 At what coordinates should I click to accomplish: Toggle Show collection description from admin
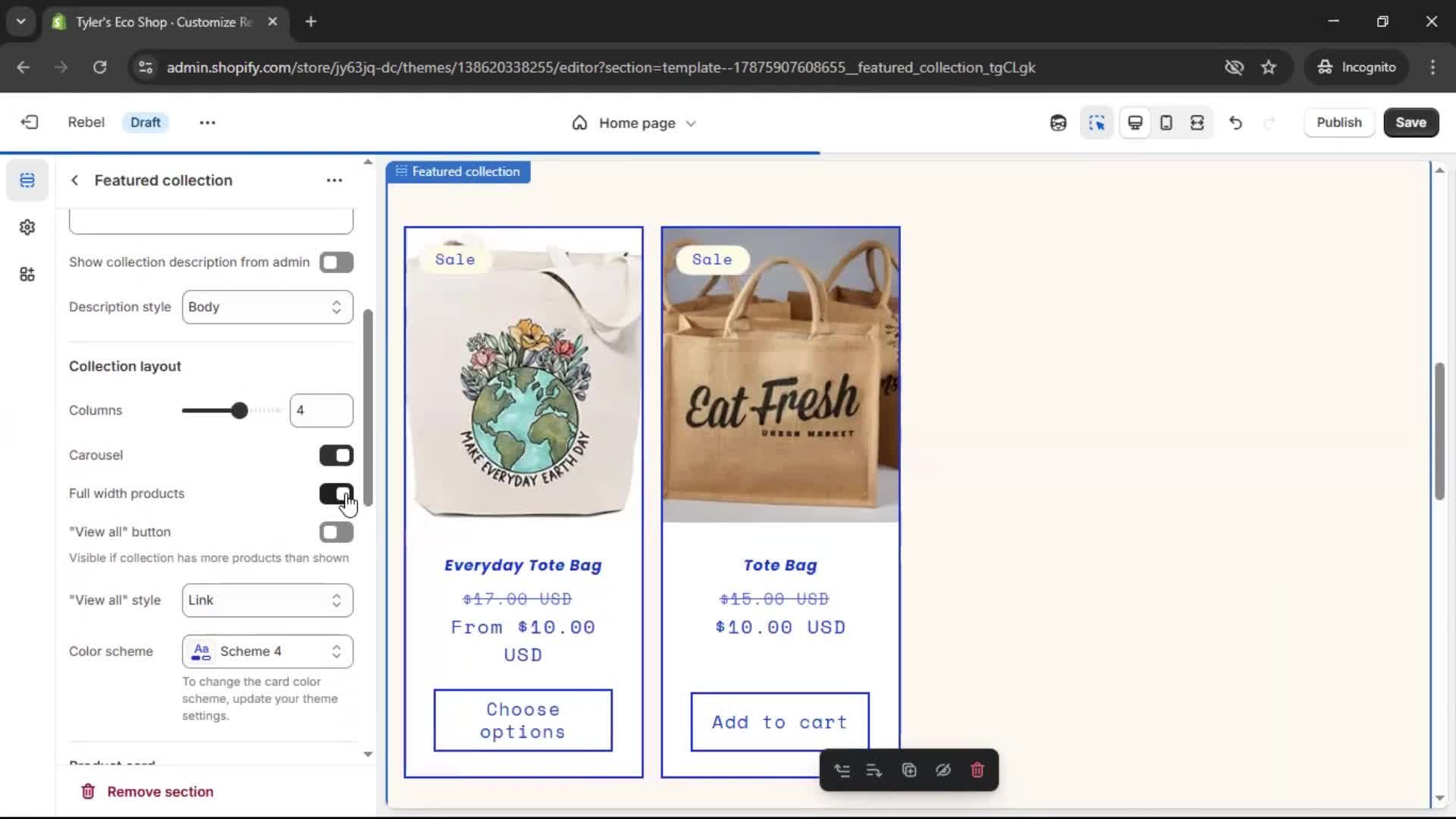(x=336, y=262)
